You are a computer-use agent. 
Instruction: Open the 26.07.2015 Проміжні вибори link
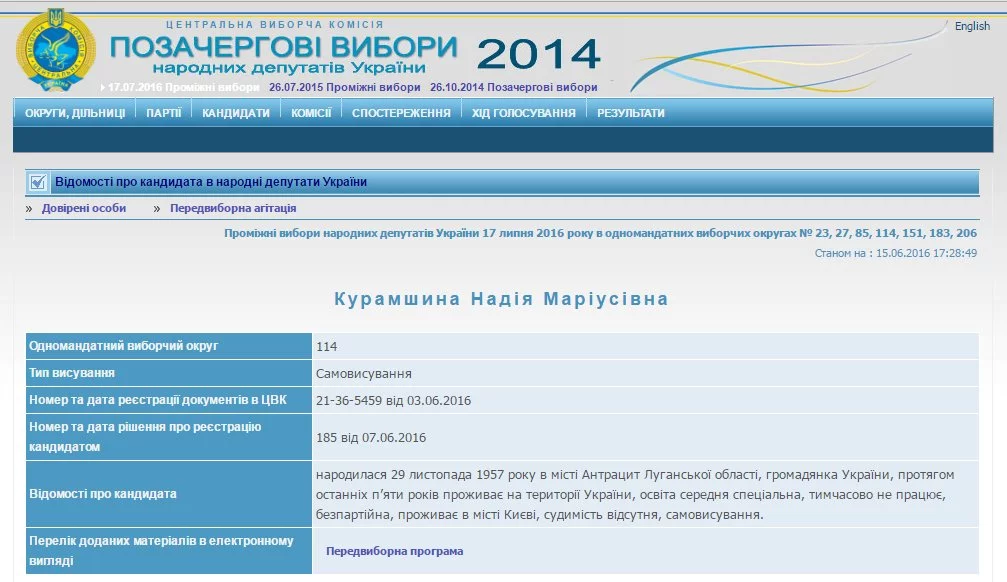(x=345, y=87)
